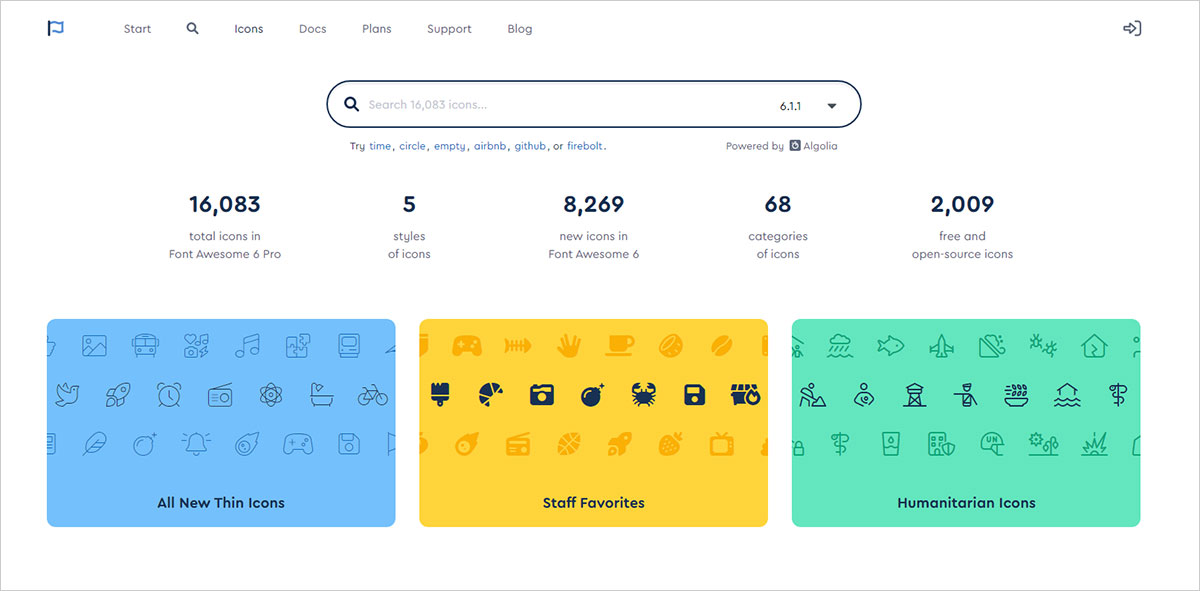Click the coffee mug icon in the yellow card
Screen dimensions: 1200x591
point(620,346)
